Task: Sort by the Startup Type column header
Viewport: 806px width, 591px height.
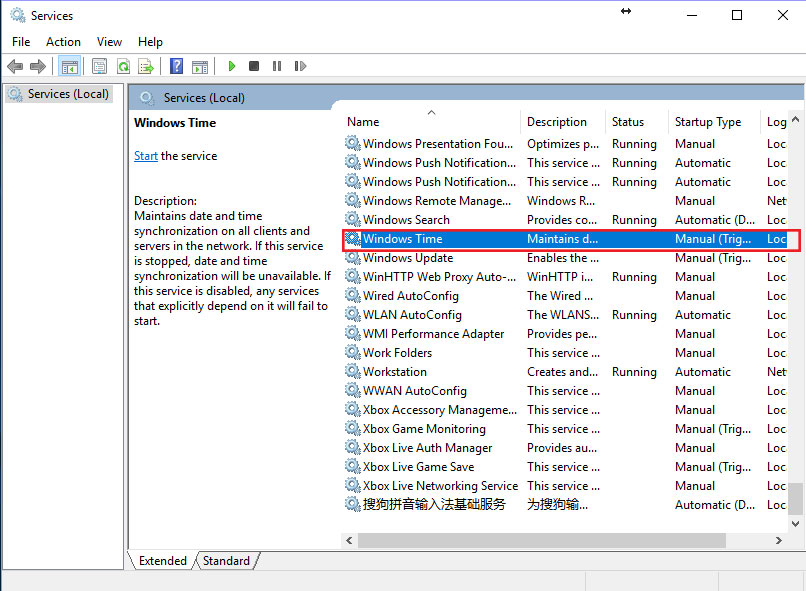Action: [714, 122]
